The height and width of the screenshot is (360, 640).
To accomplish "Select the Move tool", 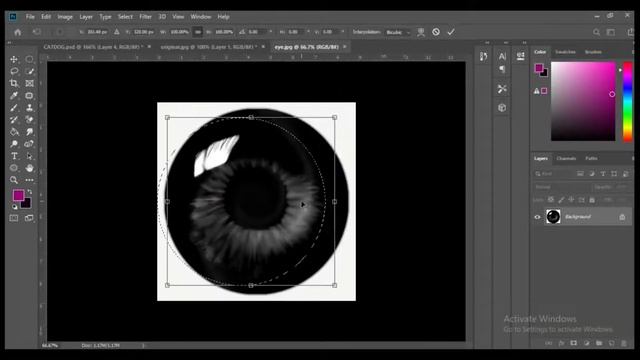I will (14, 59).
